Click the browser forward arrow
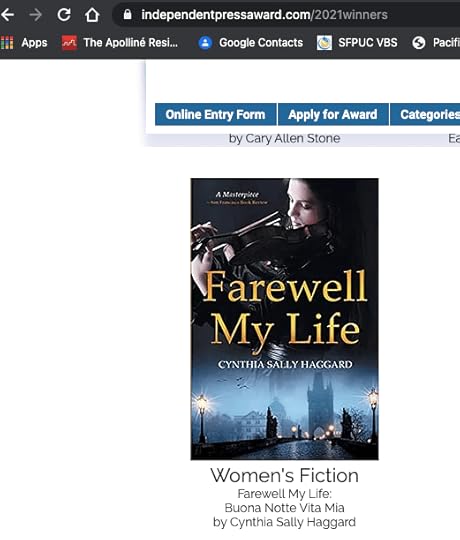The height and width of the screenshot is (540, 460). tap(35, 15)
